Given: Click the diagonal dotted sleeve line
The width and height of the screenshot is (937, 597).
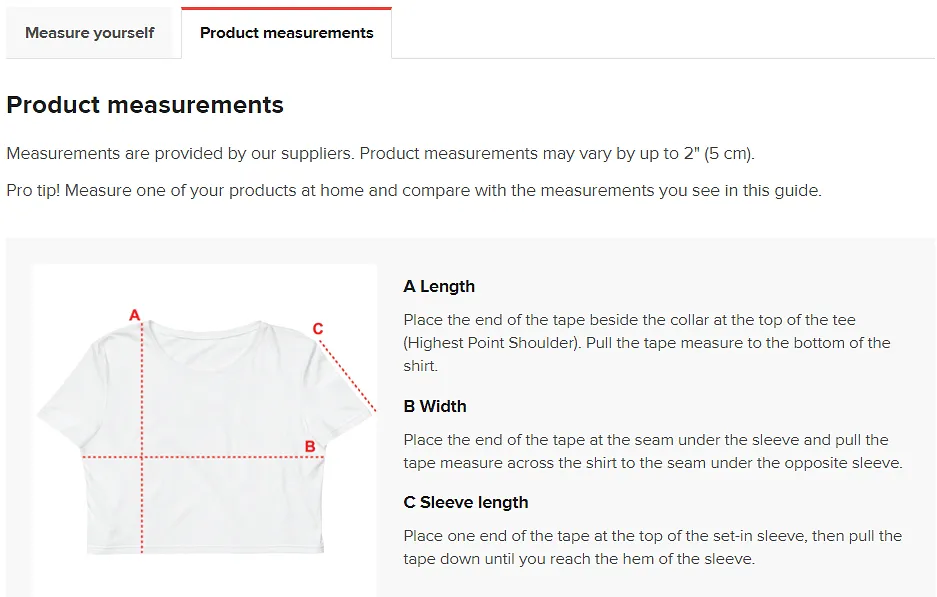Looking at the screenshot, I should point(348,376).
